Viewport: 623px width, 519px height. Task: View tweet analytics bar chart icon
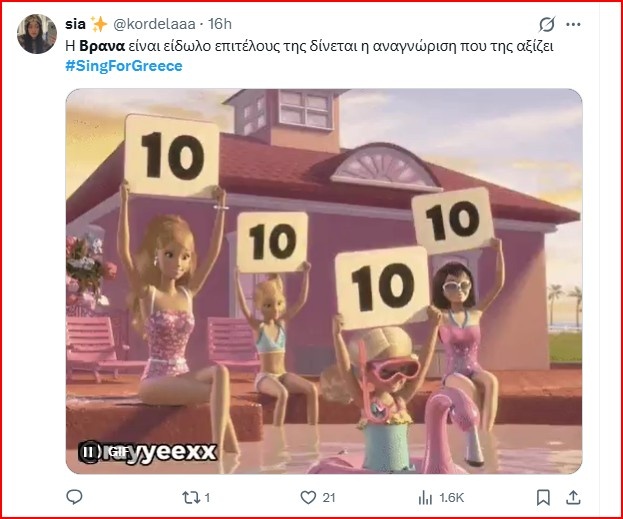pos(425,498)
